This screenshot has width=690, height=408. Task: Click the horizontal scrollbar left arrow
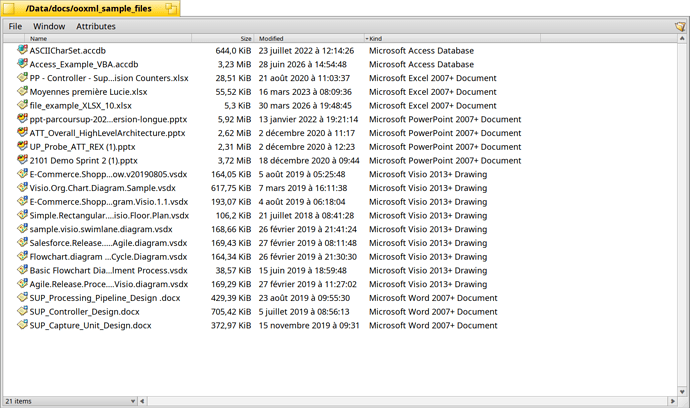142,401
